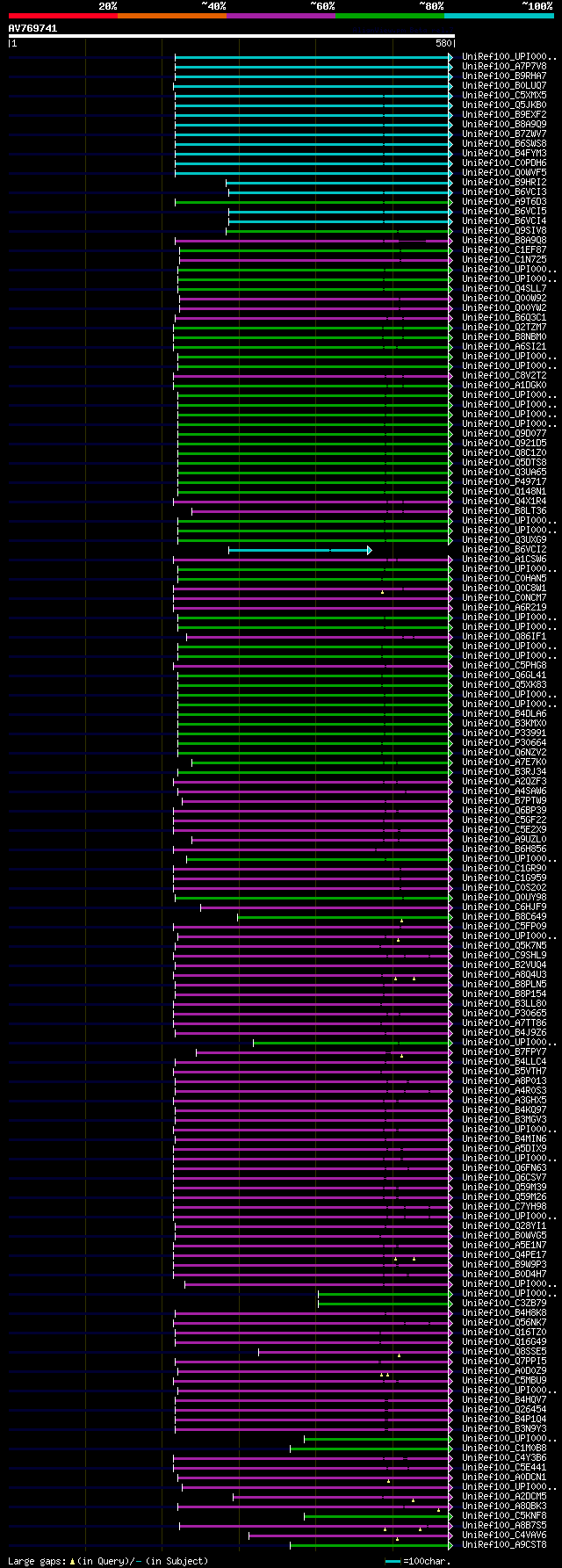This screenshot has height=1568, width=562.
Task: Select the UniRef100_B7PTW9 label
Action: 504,800
